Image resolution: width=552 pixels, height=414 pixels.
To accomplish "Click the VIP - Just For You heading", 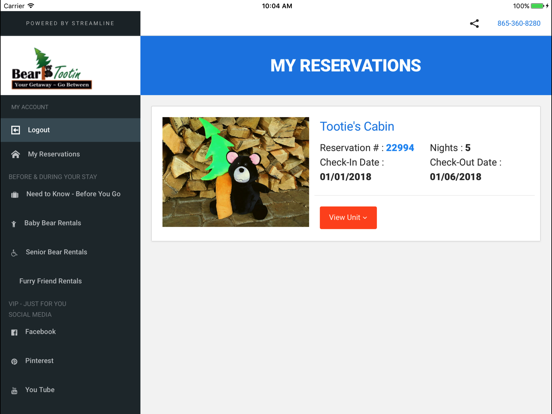I will tap(37, 303).
